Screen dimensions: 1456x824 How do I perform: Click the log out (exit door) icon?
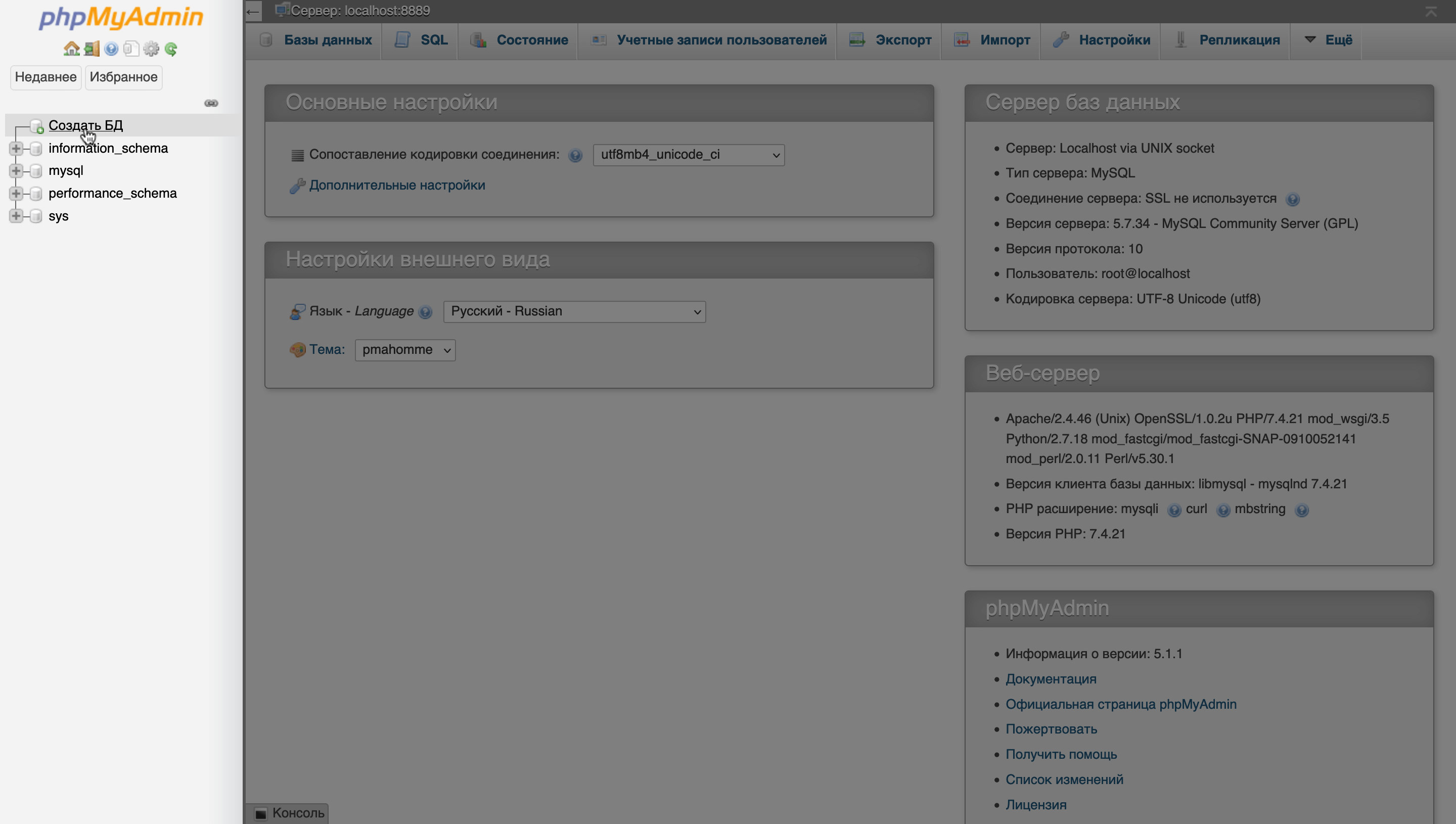click(x=92, y=49)
